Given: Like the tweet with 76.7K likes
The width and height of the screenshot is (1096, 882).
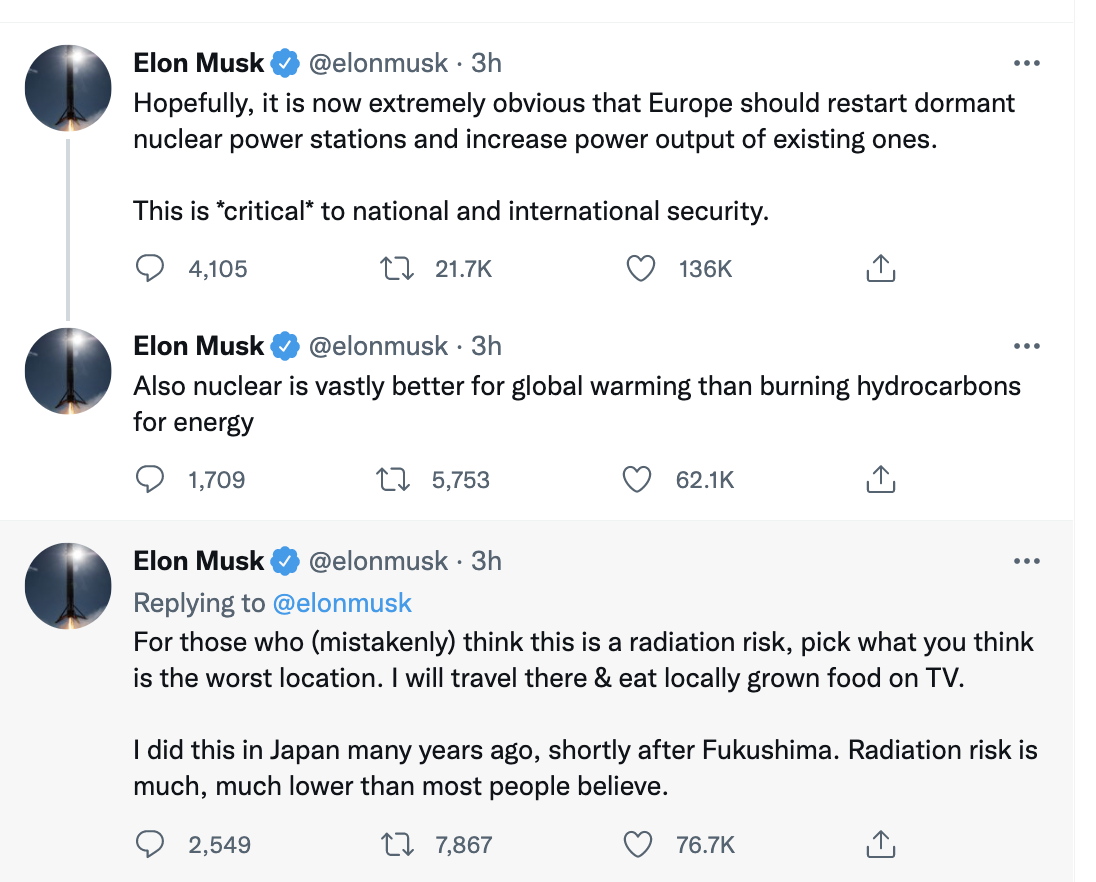Looking at the screenshot, I should click(637, 845).
